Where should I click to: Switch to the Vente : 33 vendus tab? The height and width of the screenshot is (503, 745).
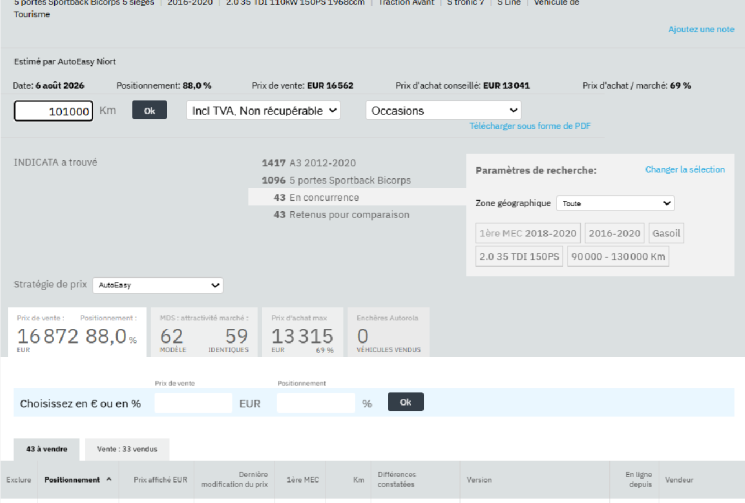tap(127, 449)
